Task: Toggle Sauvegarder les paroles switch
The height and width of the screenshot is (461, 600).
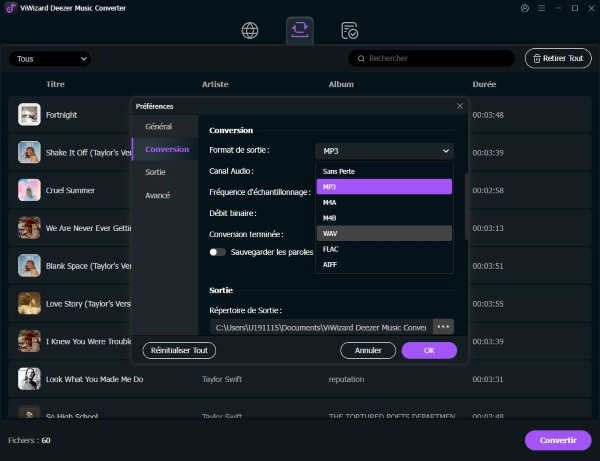Action: [217, 252]
